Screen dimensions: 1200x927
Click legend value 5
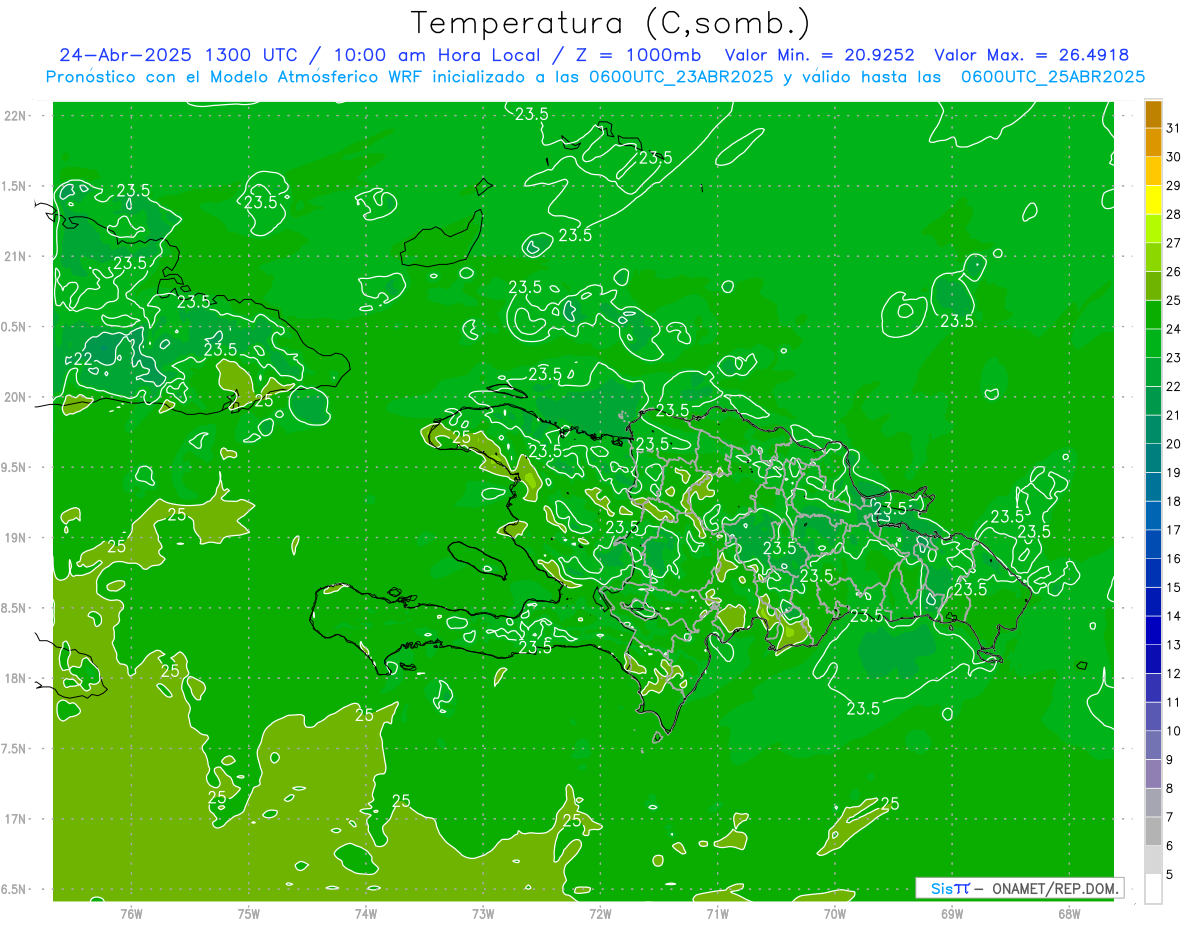pyautogui.click(x=1170, y=875)
